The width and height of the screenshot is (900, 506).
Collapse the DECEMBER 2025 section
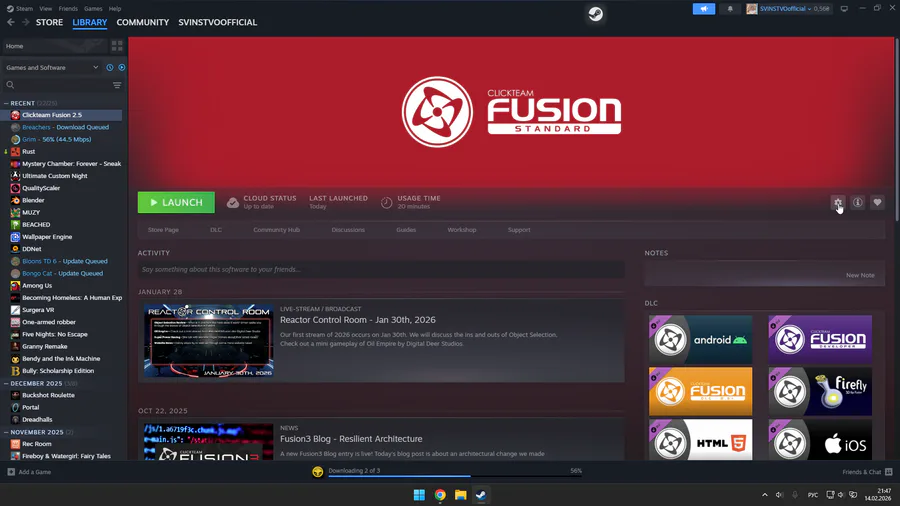click(x=6, y=383)
